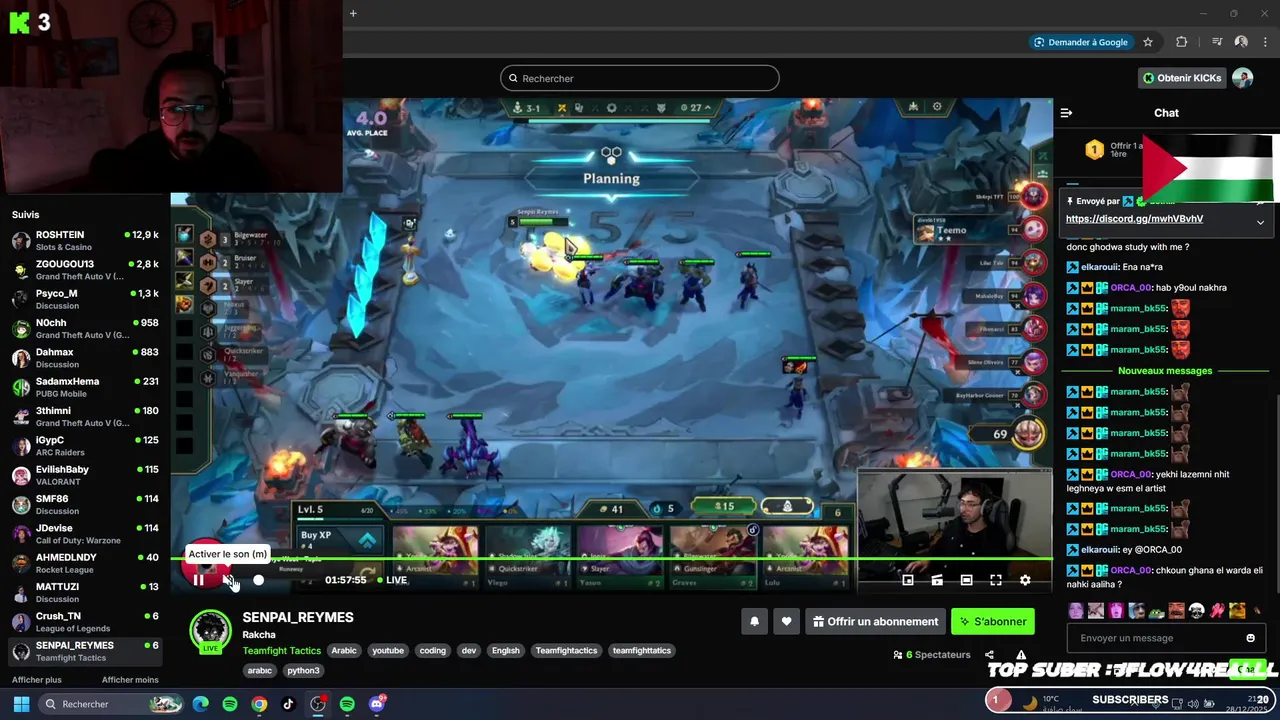Open the Teamfight Tactics category link
Viewport: 1280px width, 720px height.
282,651
